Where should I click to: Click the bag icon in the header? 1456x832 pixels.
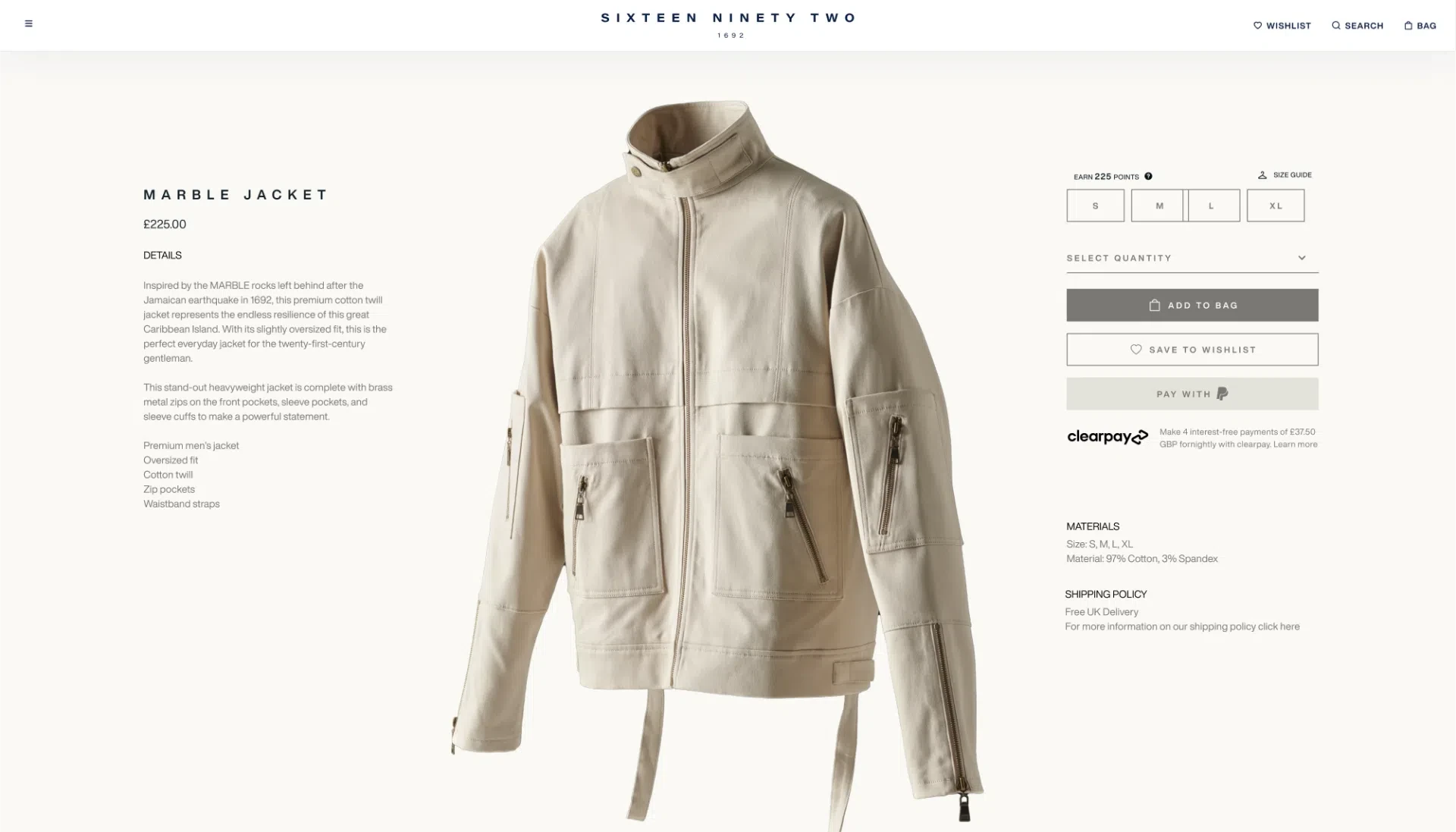[1408, 26]
